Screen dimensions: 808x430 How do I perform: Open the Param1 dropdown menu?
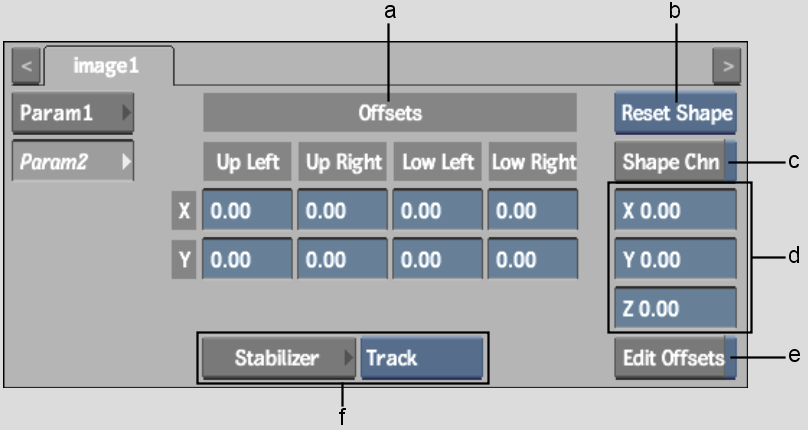click(x=73, y=112)
